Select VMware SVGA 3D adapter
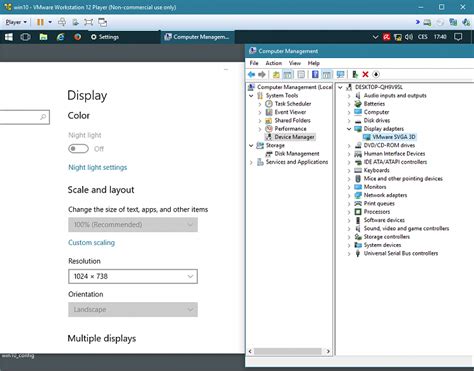Screen dimensions: 474x371 tap(394, 137)
